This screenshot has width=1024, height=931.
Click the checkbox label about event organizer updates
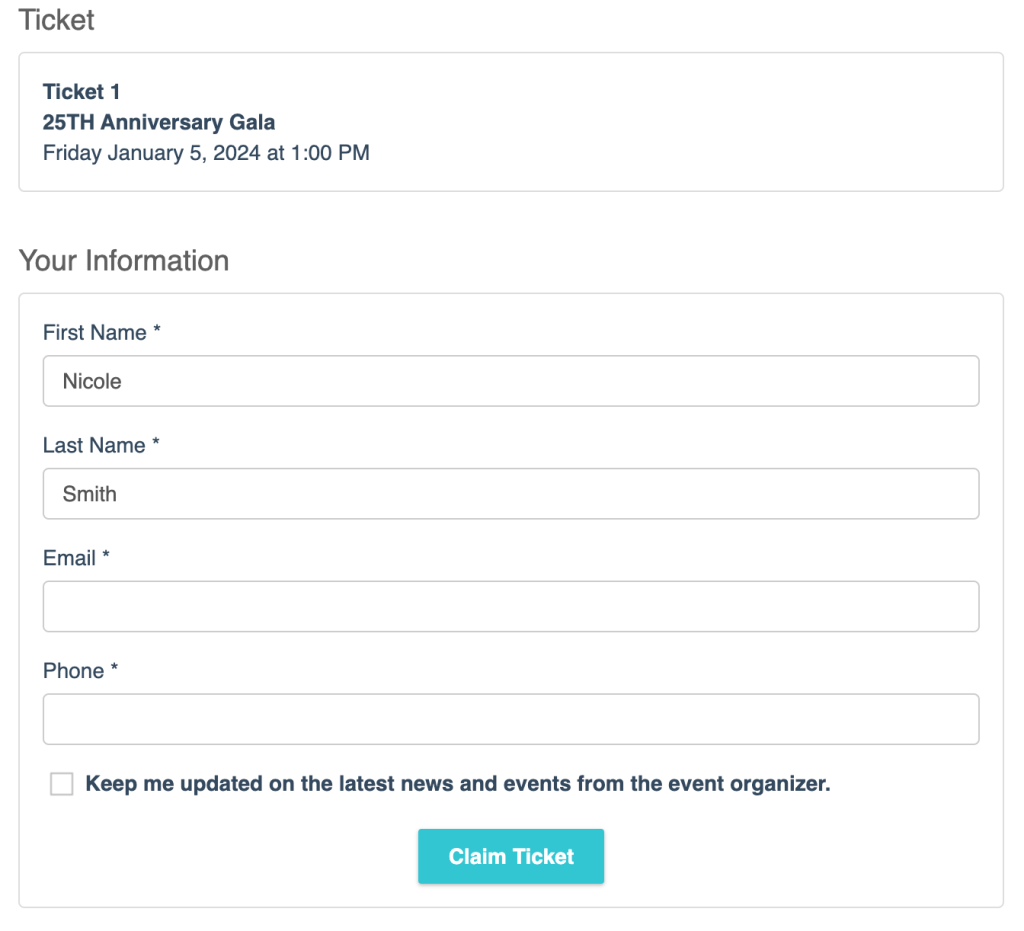(458, 784)
